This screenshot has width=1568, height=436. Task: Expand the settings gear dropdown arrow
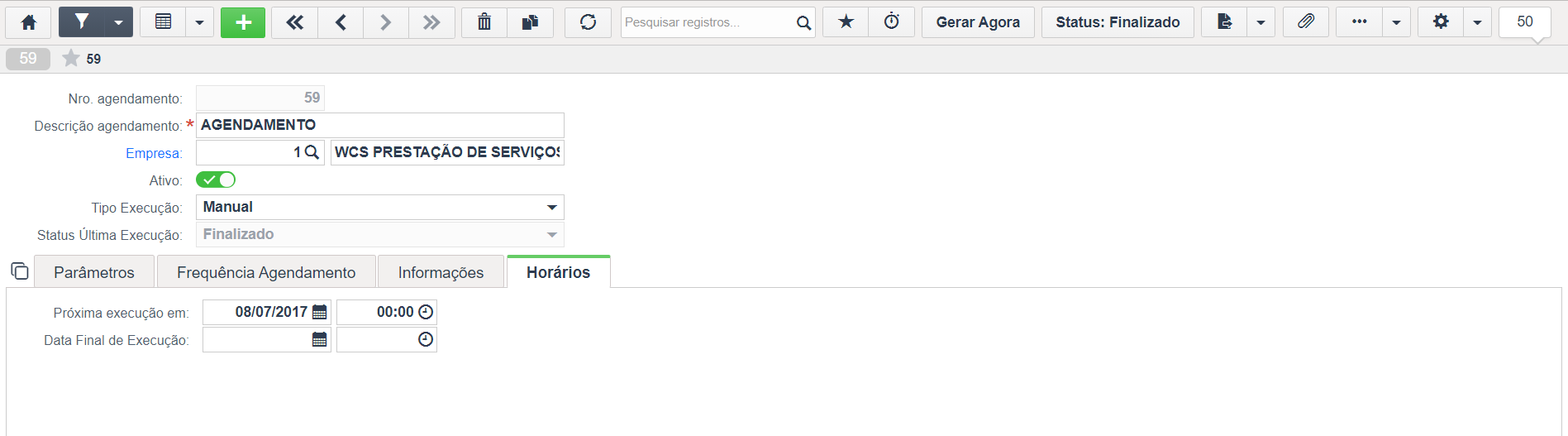coord(1477,22)
